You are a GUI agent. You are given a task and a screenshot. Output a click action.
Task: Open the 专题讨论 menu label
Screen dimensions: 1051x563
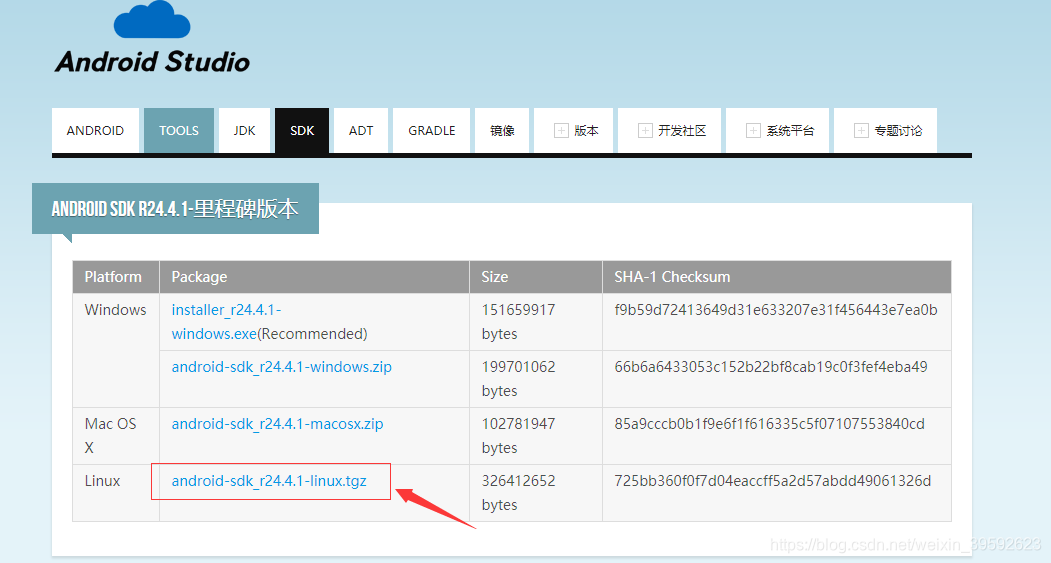pos(899,131)
